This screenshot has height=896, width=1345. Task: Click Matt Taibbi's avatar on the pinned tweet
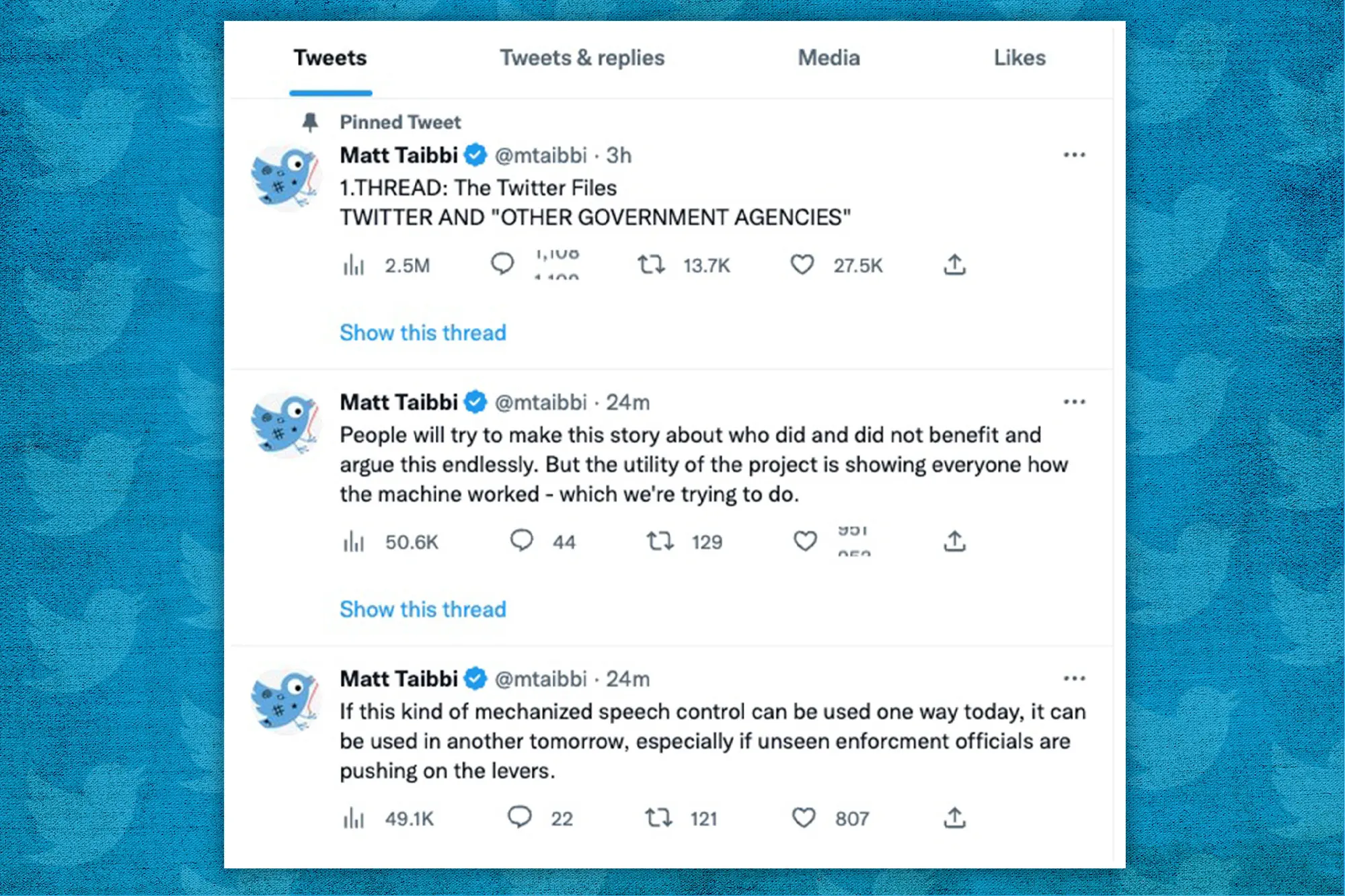[285, 178]
